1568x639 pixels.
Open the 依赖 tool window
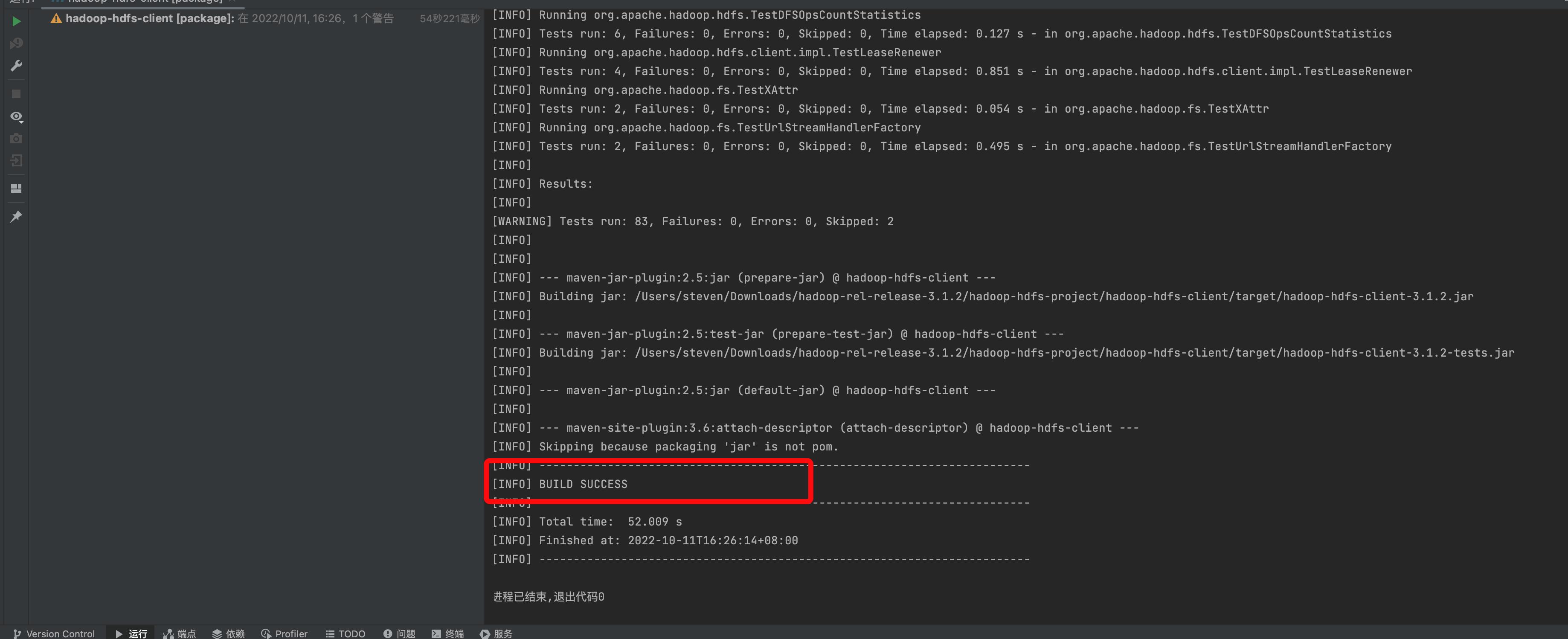[228, 633]
